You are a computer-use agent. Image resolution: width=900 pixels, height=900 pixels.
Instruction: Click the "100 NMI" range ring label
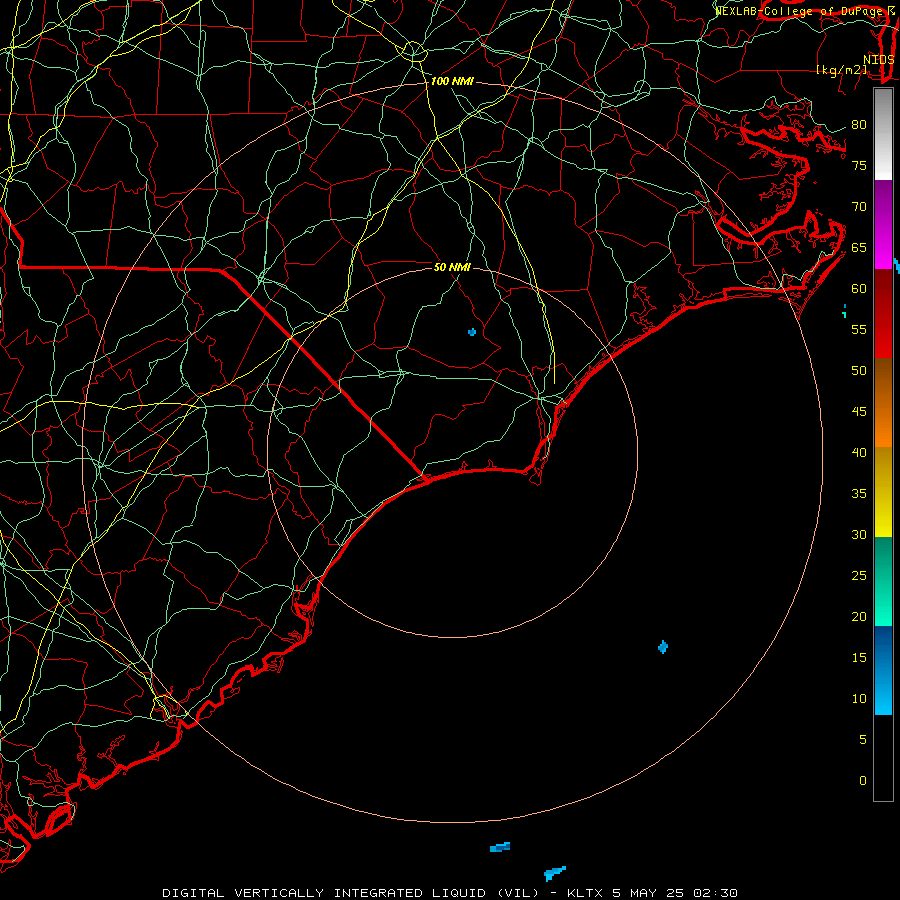coord(452,82)
